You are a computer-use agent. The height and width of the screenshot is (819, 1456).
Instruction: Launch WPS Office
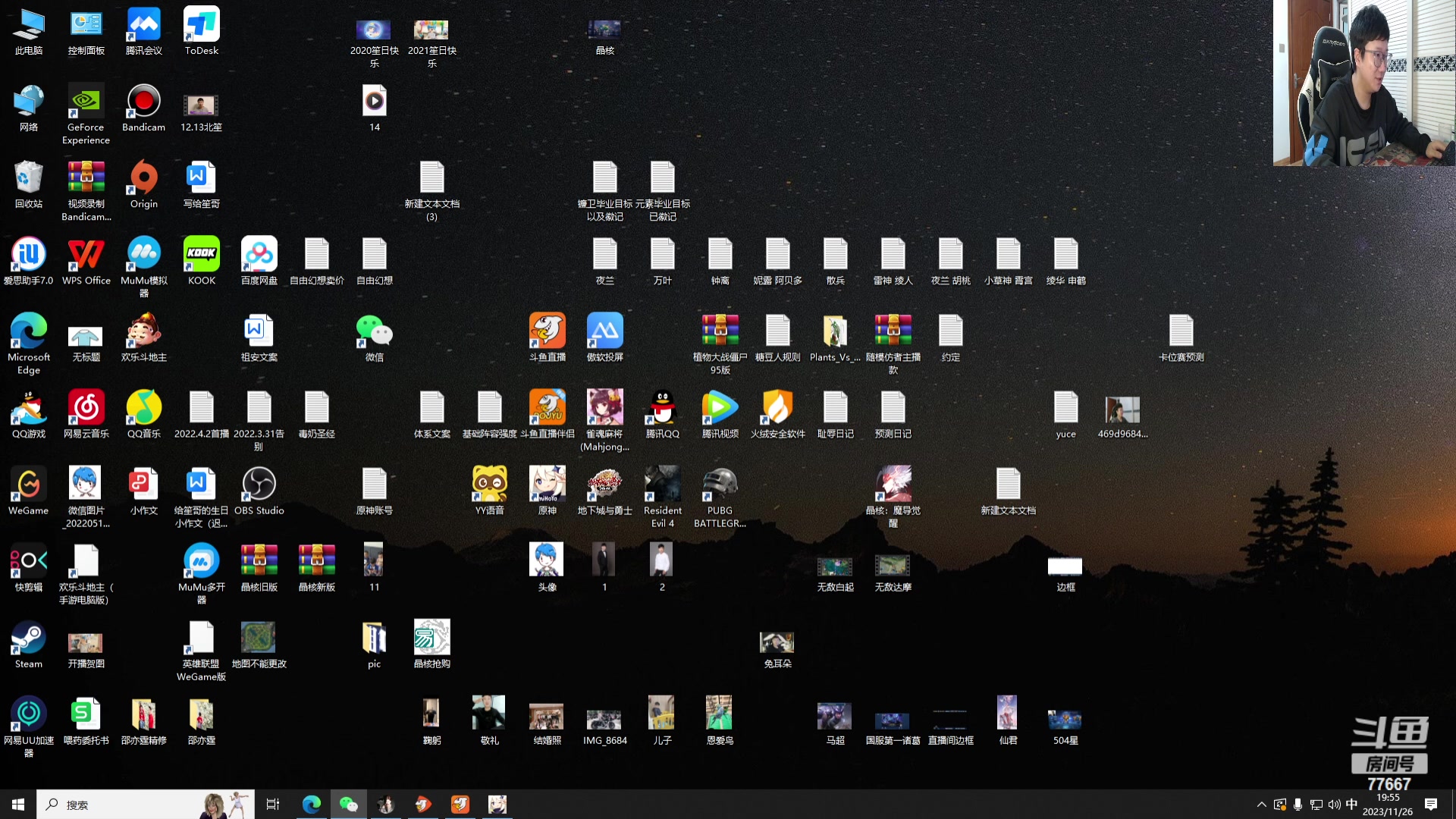click(x=86, y=261)
